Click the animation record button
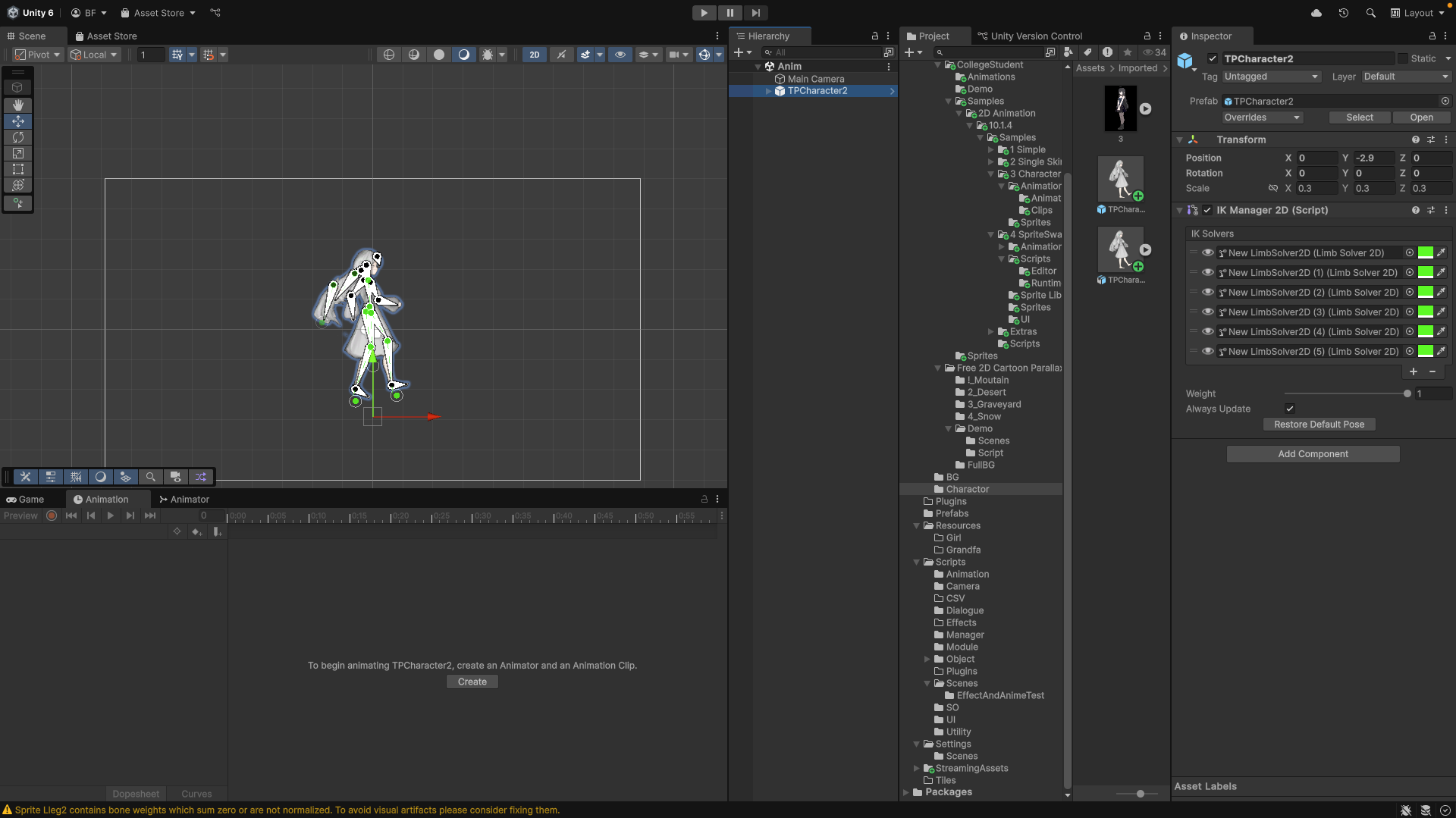 pyautogui.click(x=52, y=516)
